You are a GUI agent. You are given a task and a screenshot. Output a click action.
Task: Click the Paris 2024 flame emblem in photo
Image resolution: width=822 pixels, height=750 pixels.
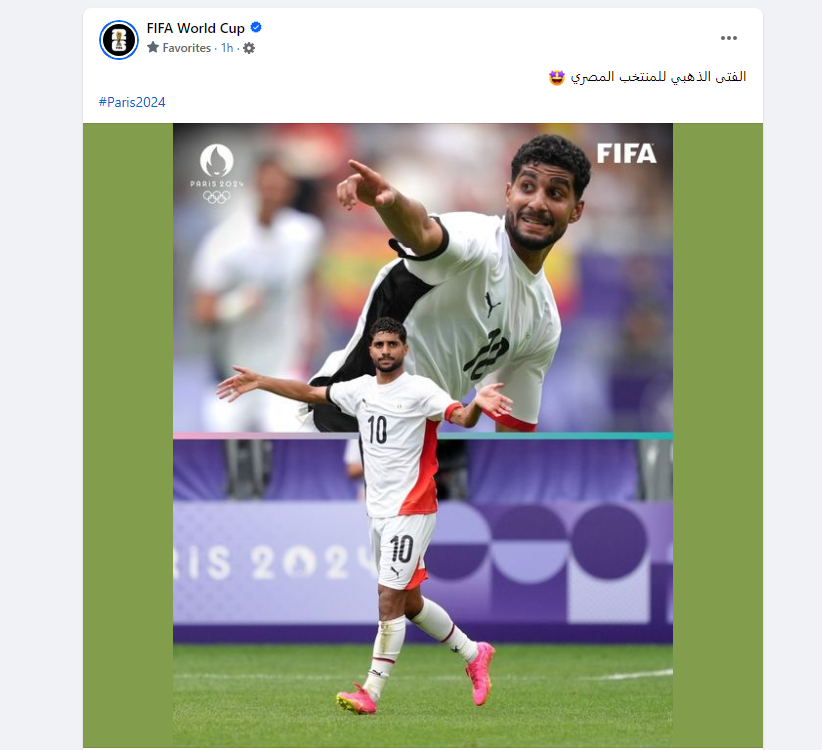217,160
